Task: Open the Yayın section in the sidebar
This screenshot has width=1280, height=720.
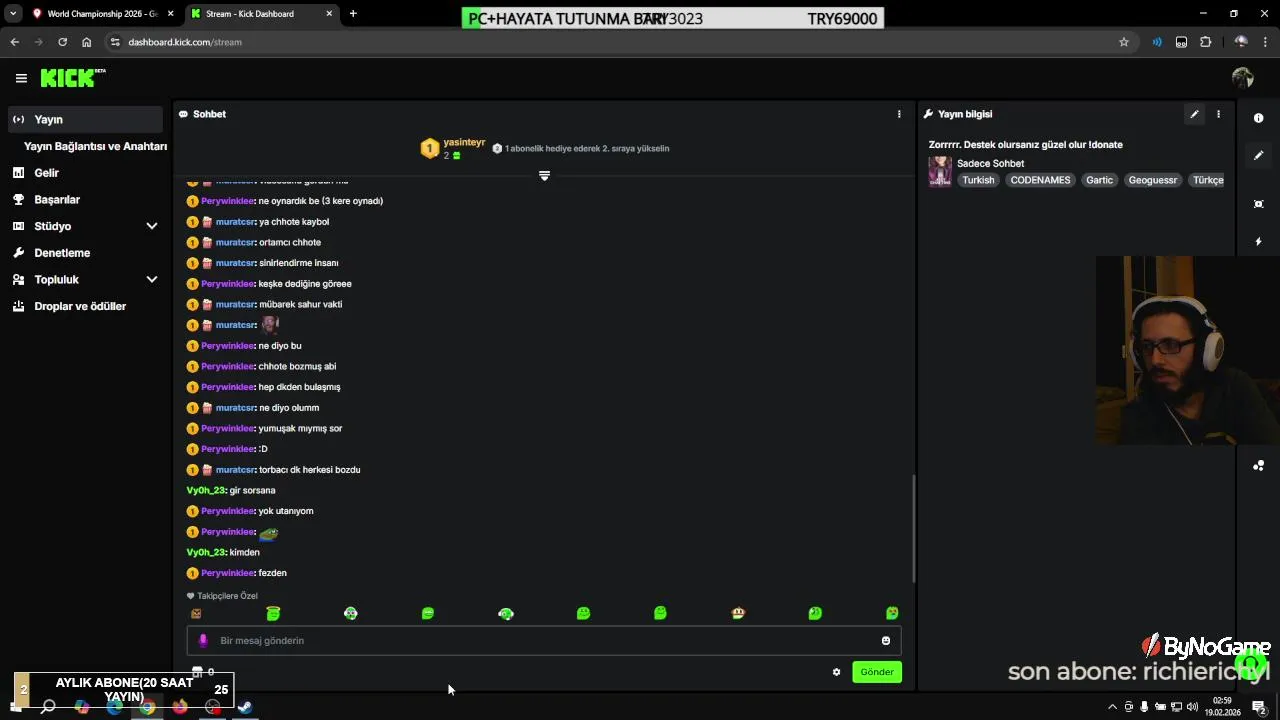Action: click(x=85, y=119)
